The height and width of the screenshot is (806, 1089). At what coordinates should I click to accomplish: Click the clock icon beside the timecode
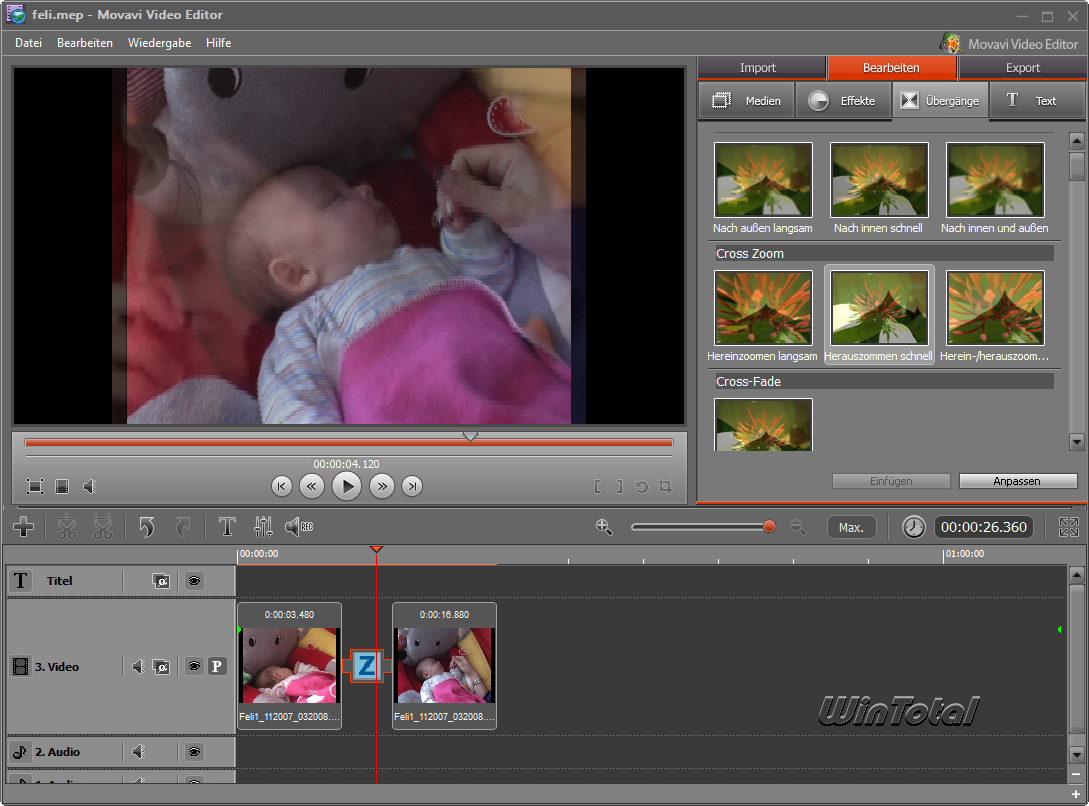tap(913, 527)
